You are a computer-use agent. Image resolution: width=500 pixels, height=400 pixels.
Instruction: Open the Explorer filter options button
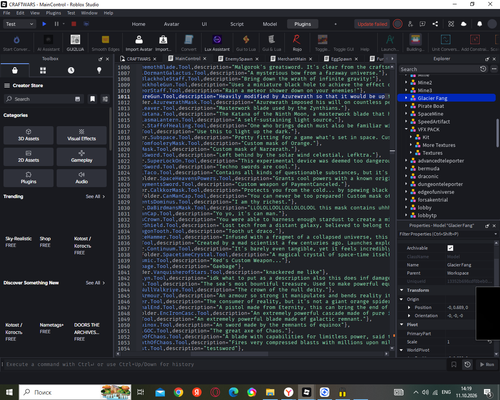pos(494,69)
